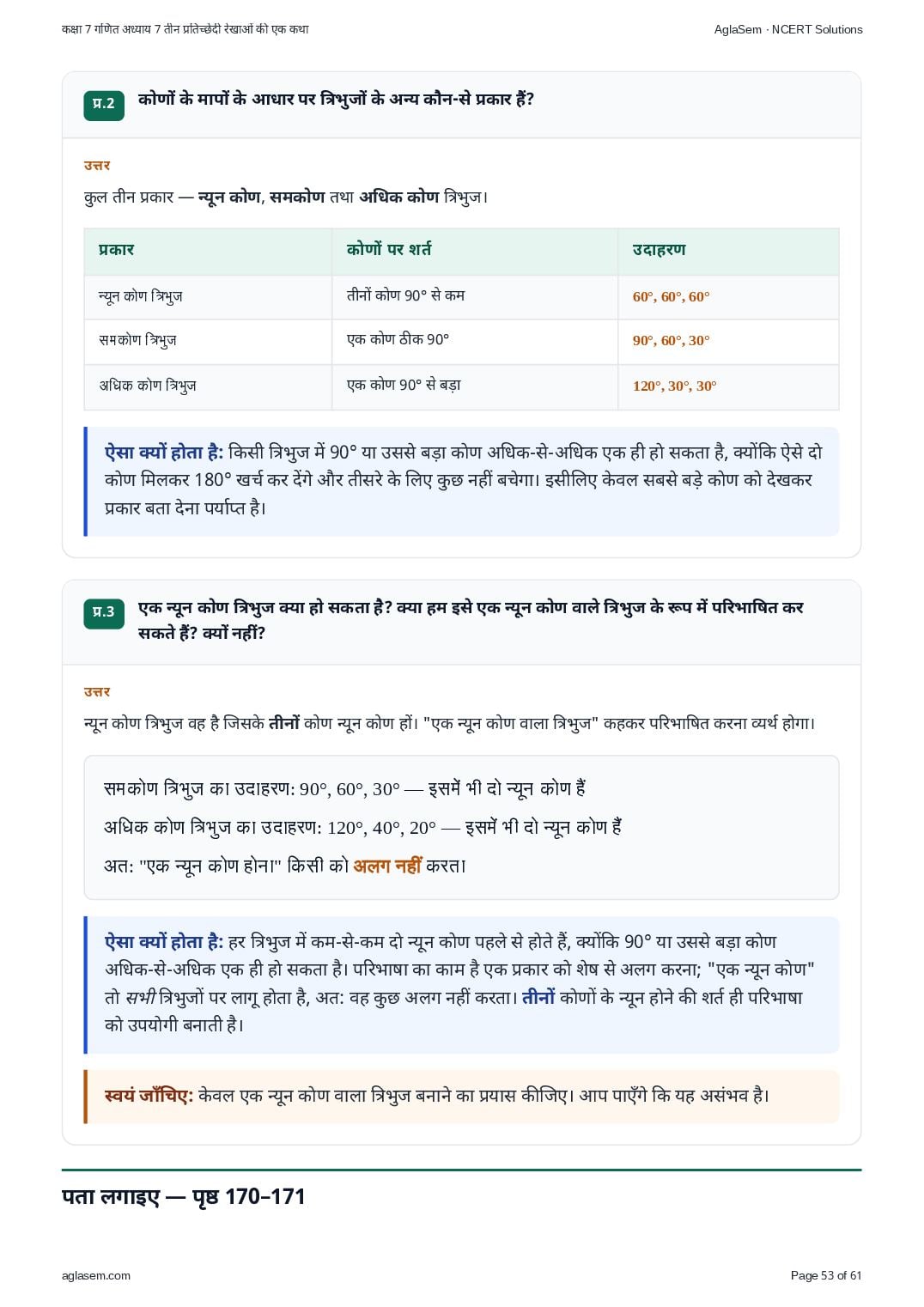Click the न्यून कोण त्रिभुज table cell

point(141,296)
